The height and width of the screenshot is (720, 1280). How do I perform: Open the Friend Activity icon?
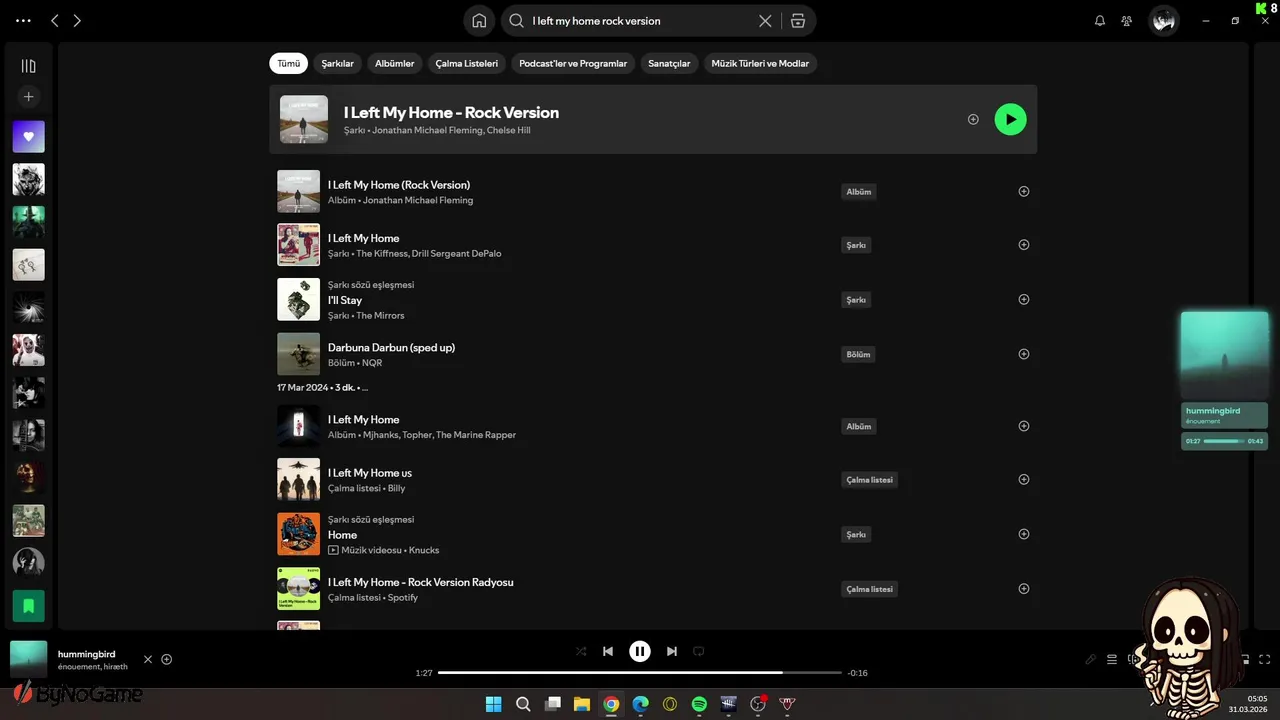tap(1127, 20)
